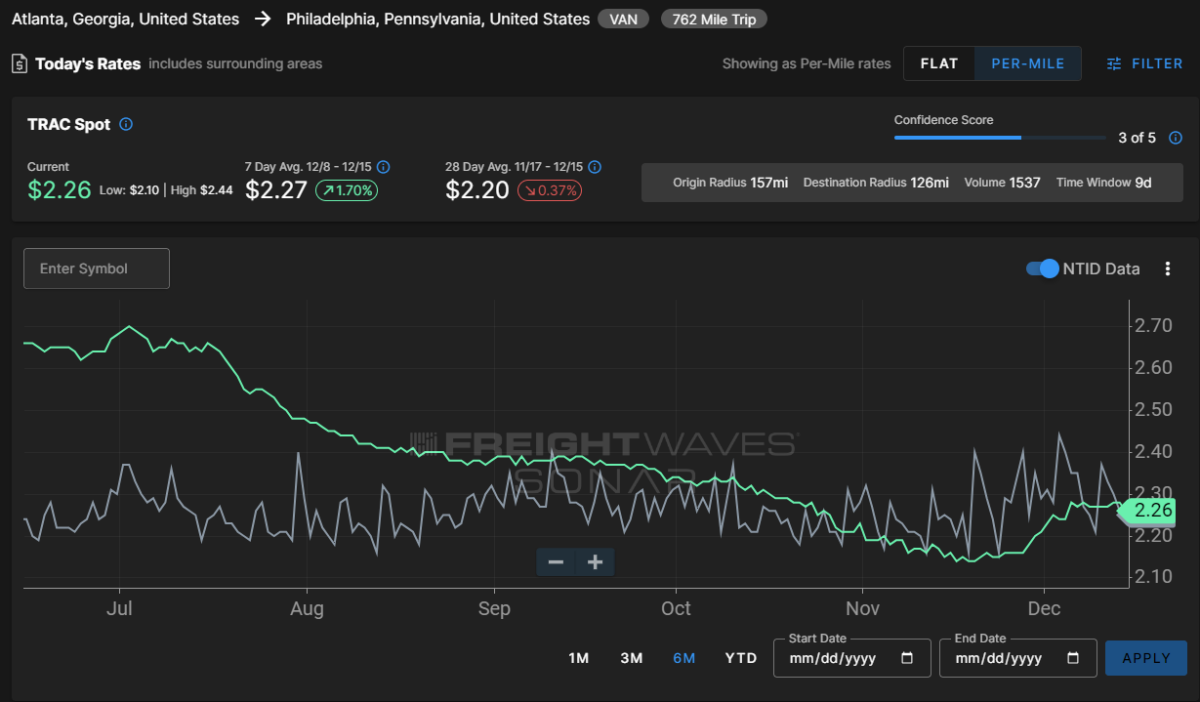The image size is (1200, 702).
Task: Click the Start Date input field
Action: tap(852, 658)
